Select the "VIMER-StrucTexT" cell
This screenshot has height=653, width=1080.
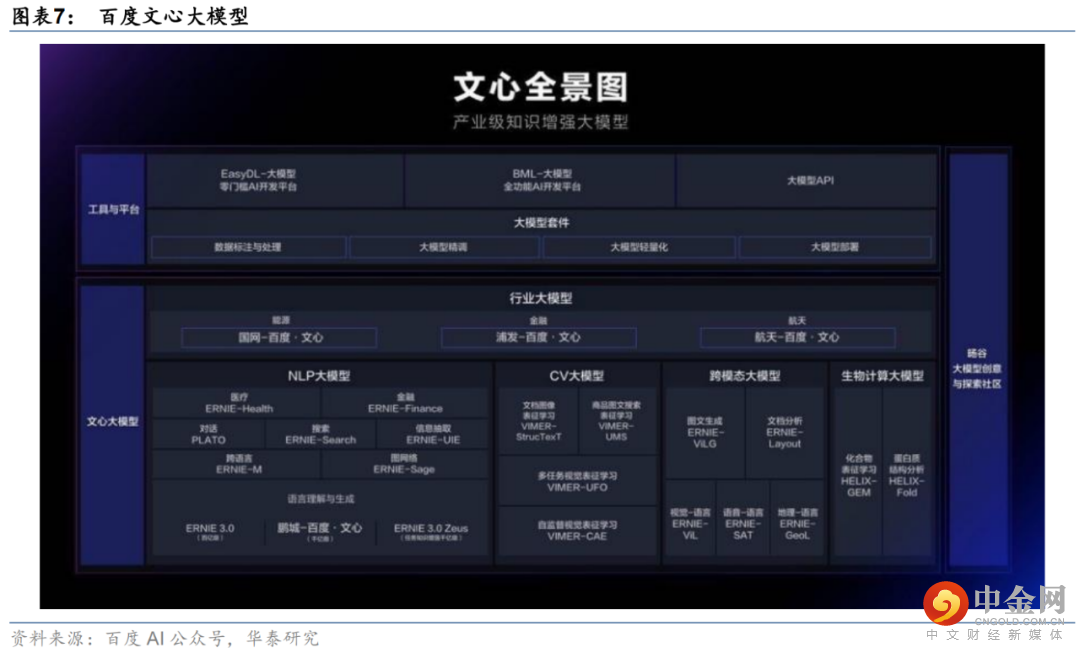point(539,421)
